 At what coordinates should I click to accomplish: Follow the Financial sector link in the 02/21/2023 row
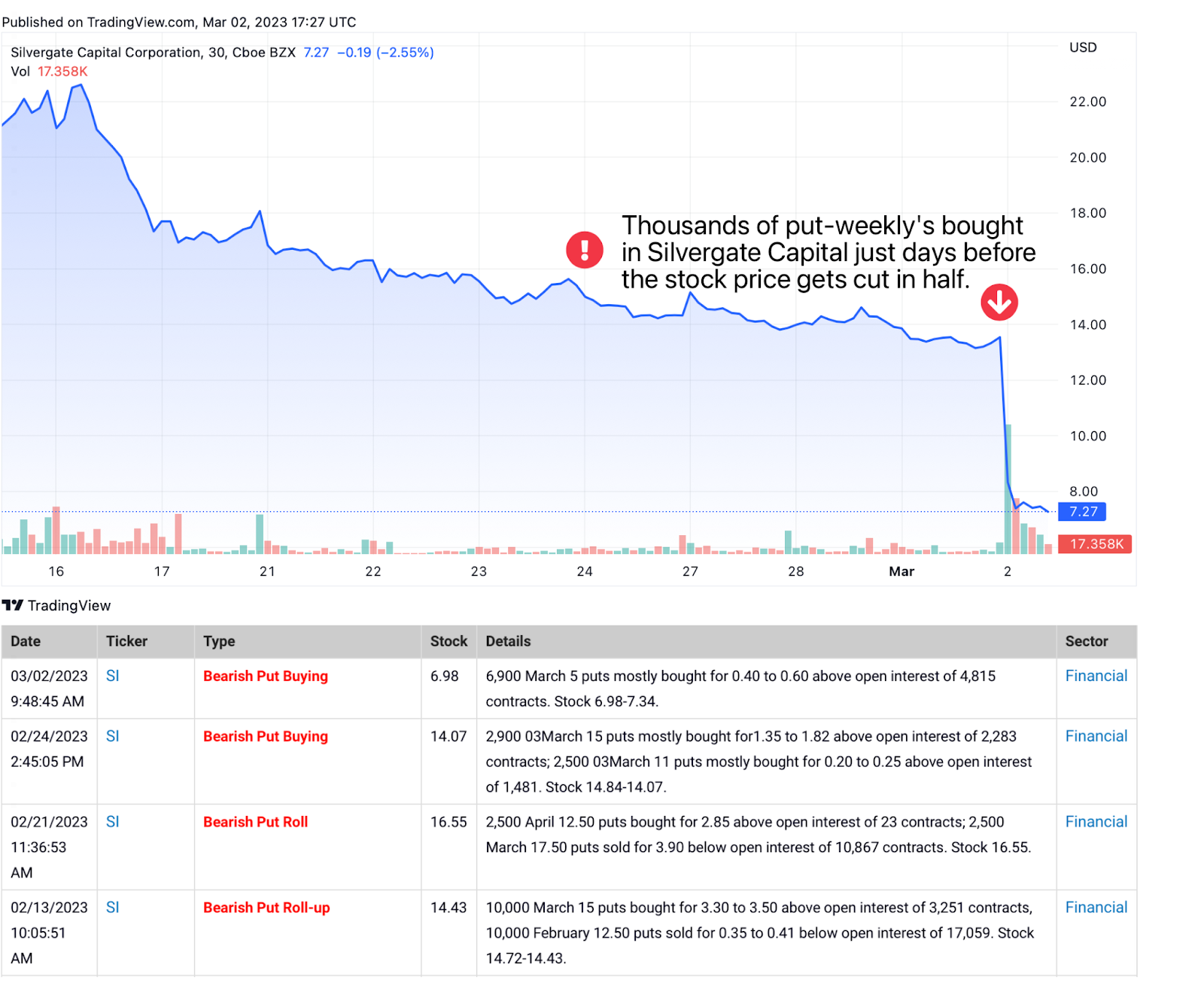tap(1096, 822)
